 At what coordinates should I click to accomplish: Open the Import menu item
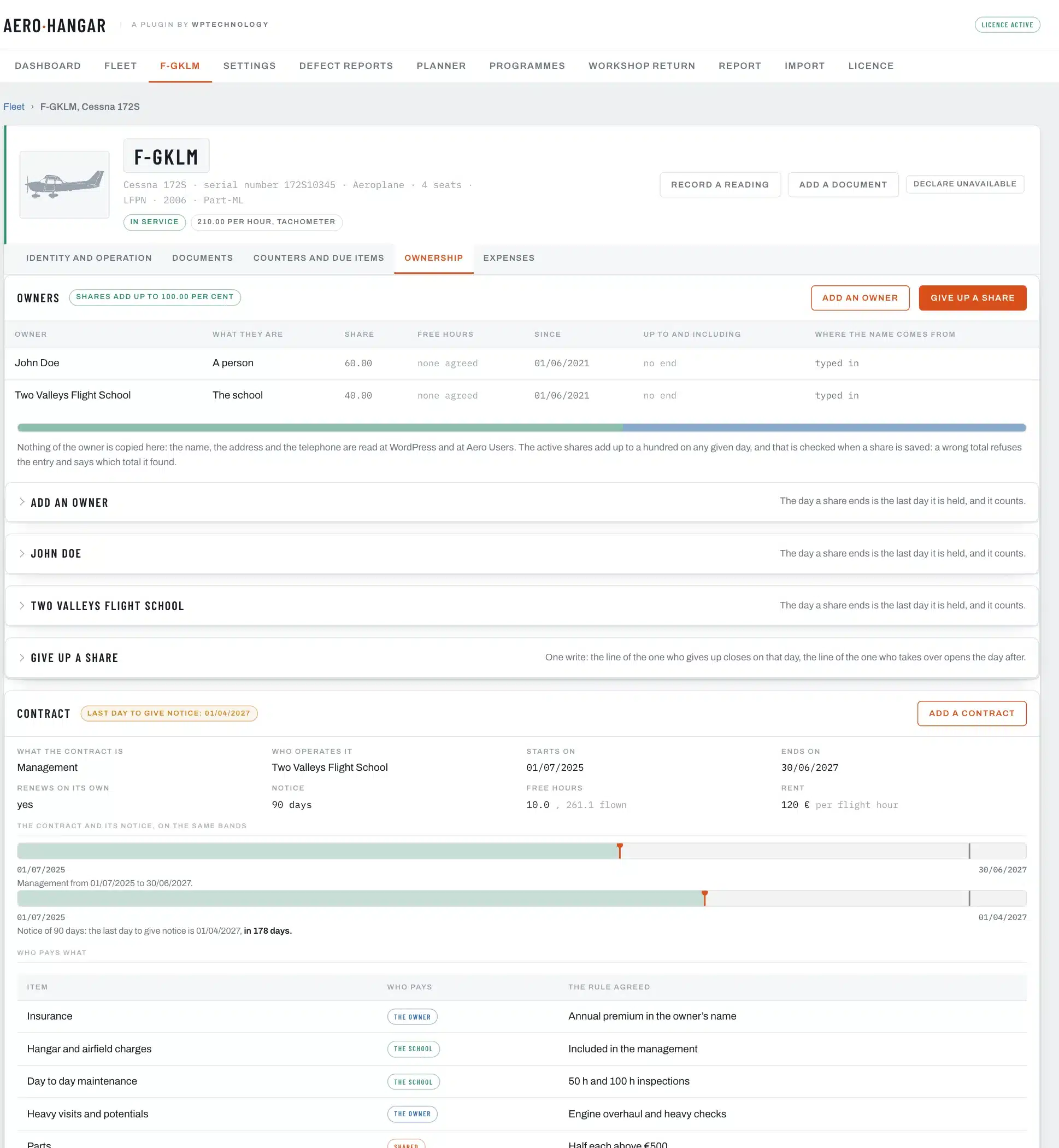(x=804, y=66)
